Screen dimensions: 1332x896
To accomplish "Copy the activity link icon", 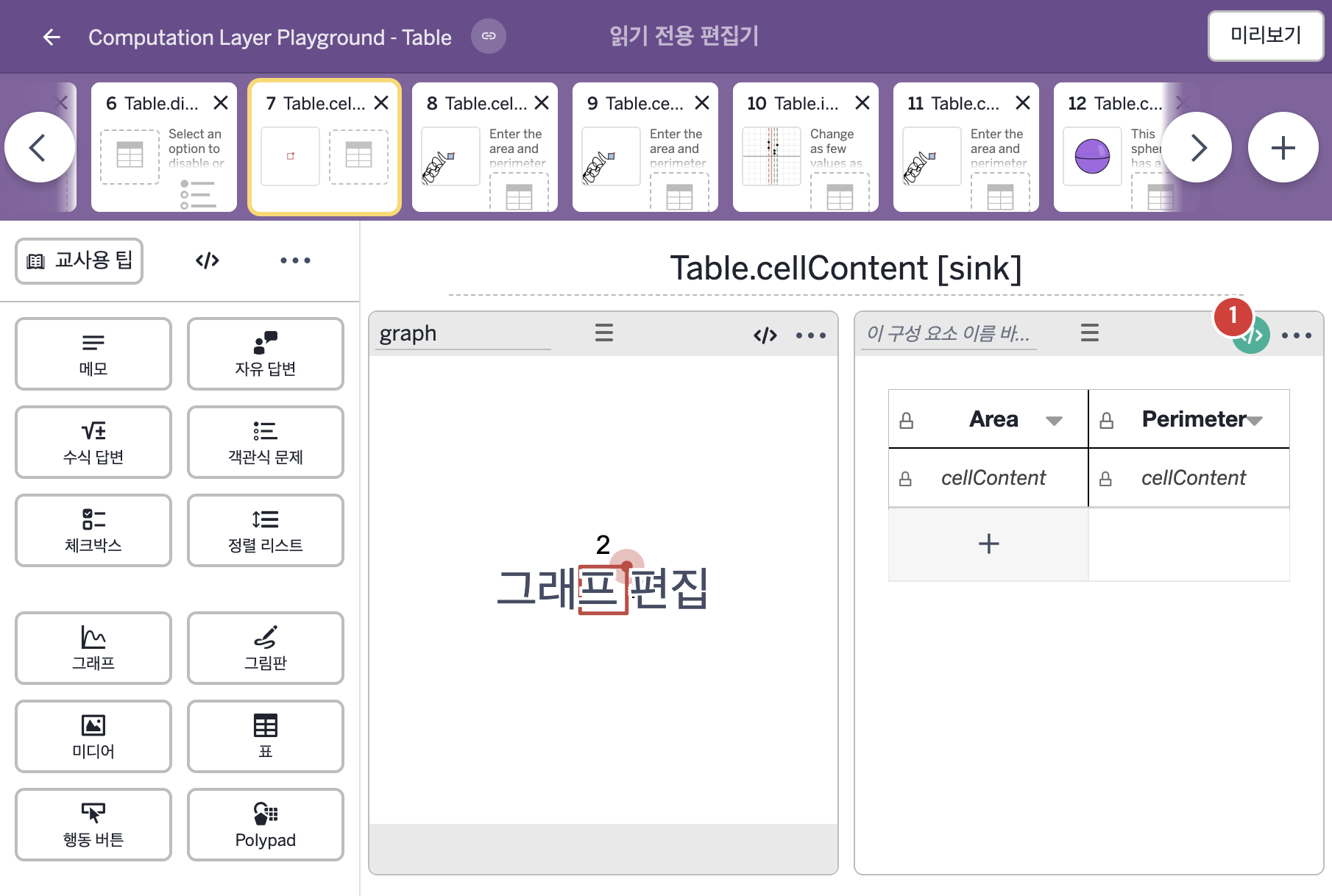I will point(489,36).
